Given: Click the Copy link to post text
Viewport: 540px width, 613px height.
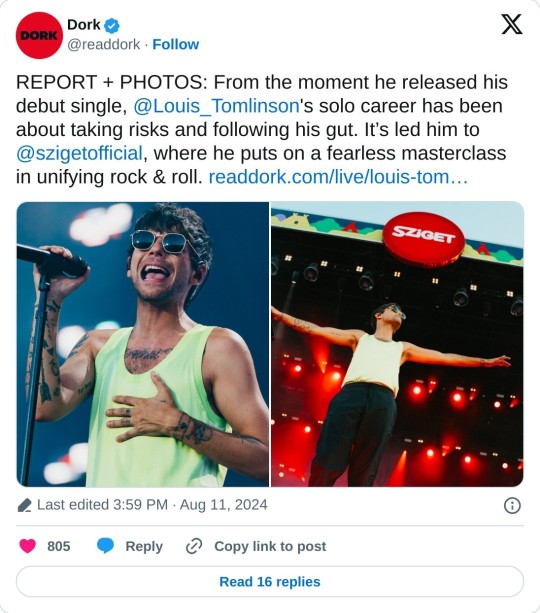Looking at the screenshot, I should pos(270,546).
